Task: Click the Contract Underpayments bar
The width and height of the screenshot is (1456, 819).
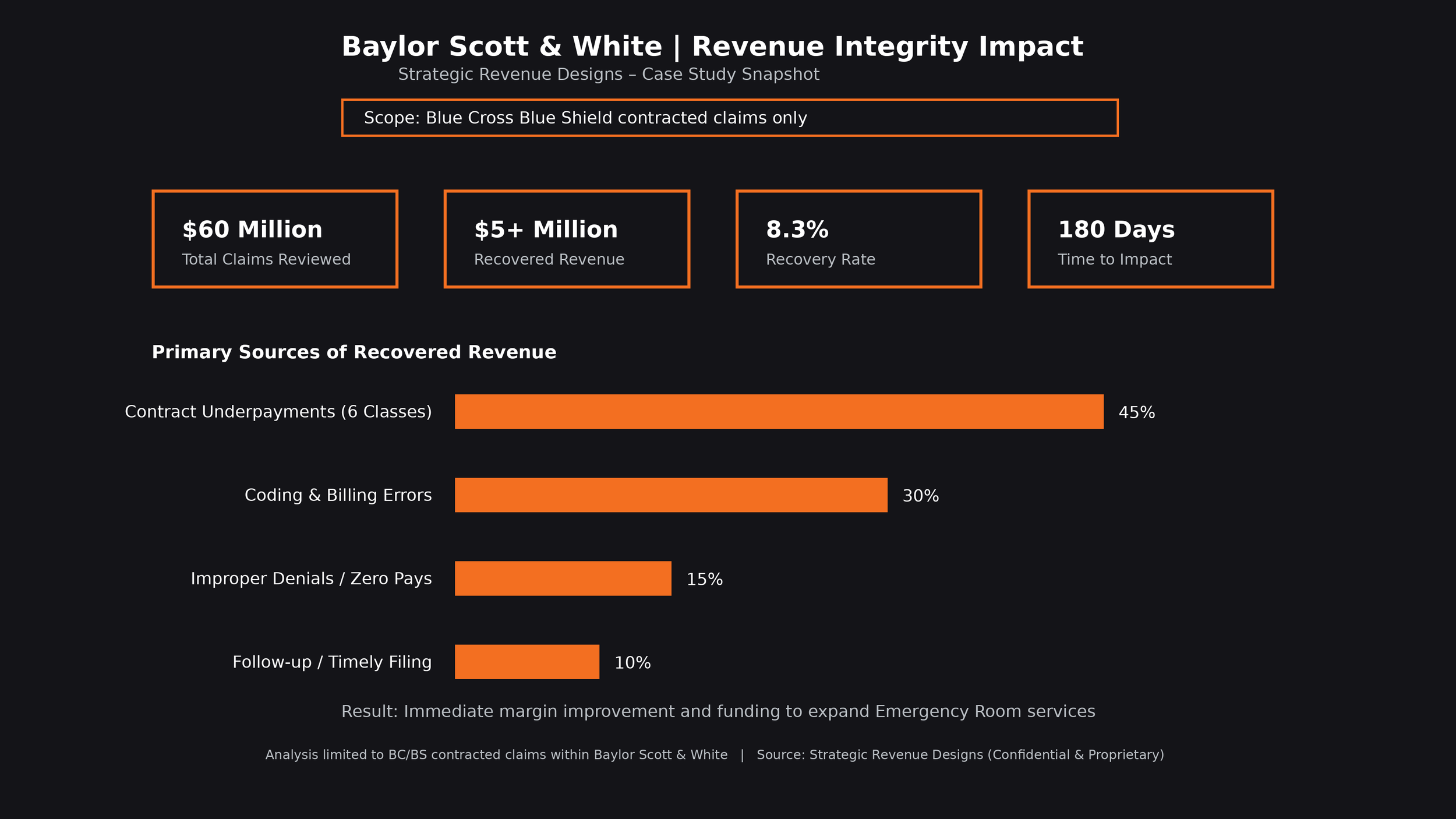Action: (778, 412)
